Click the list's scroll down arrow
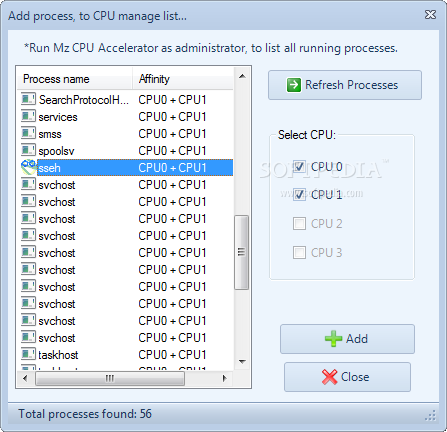This screenshot has height=432, width=447. [x=242, y=361]
